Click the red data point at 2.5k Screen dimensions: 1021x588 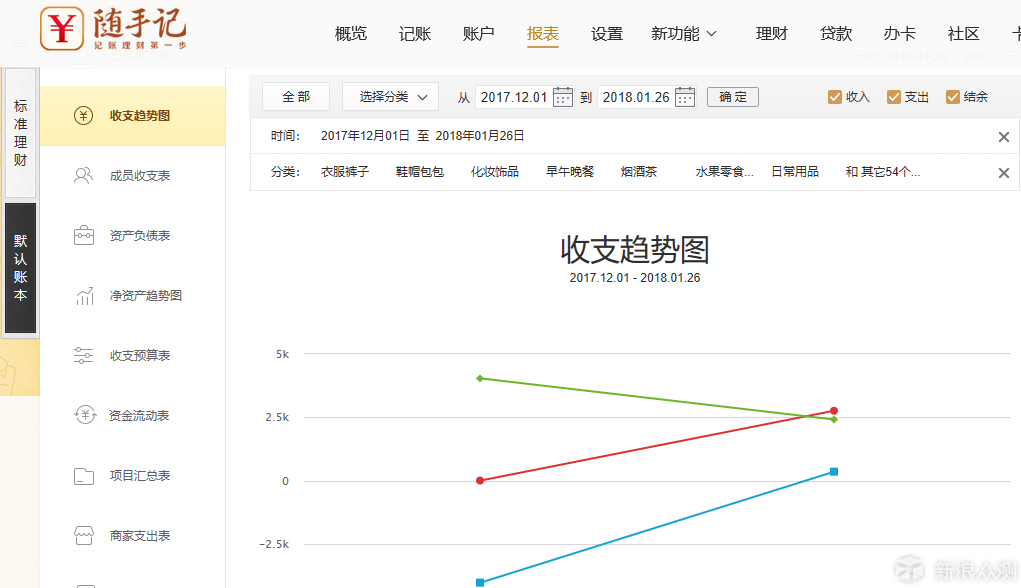pos(833,411)
